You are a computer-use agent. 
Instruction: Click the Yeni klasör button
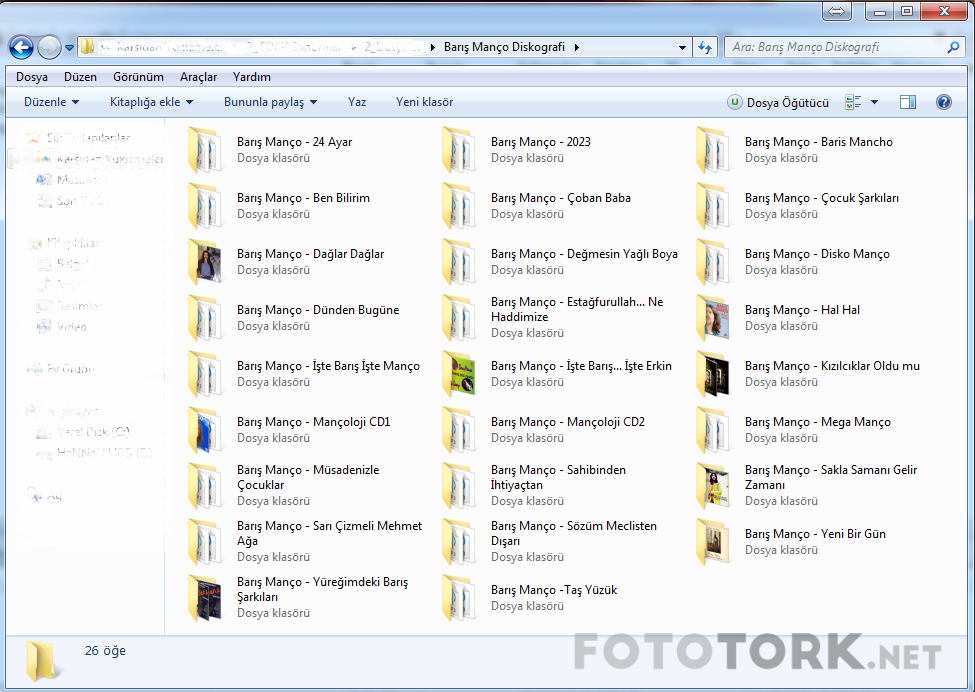(425, 102)
